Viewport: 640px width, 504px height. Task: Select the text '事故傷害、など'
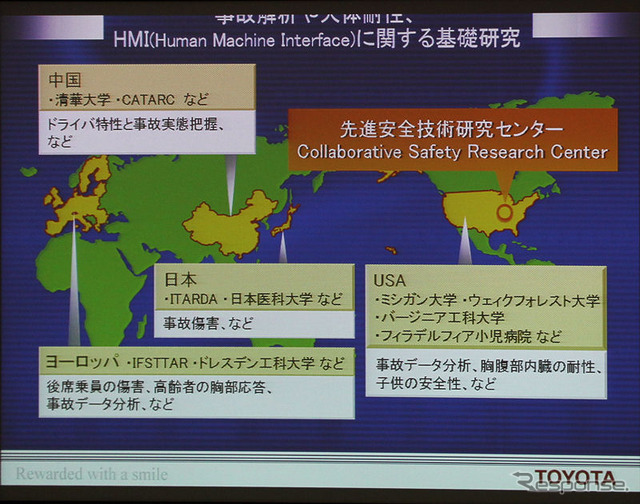pyautogui.click(x=208, y=324)
